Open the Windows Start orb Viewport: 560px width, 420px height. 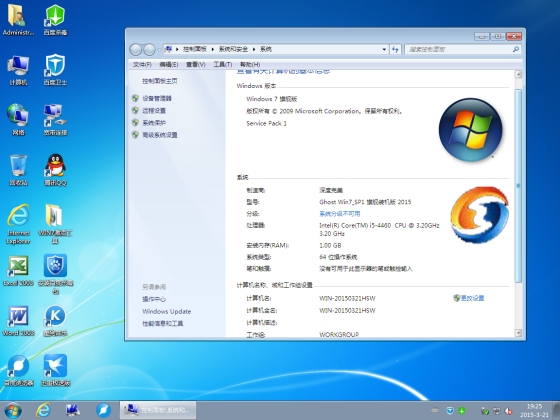(x=13, y=411)
